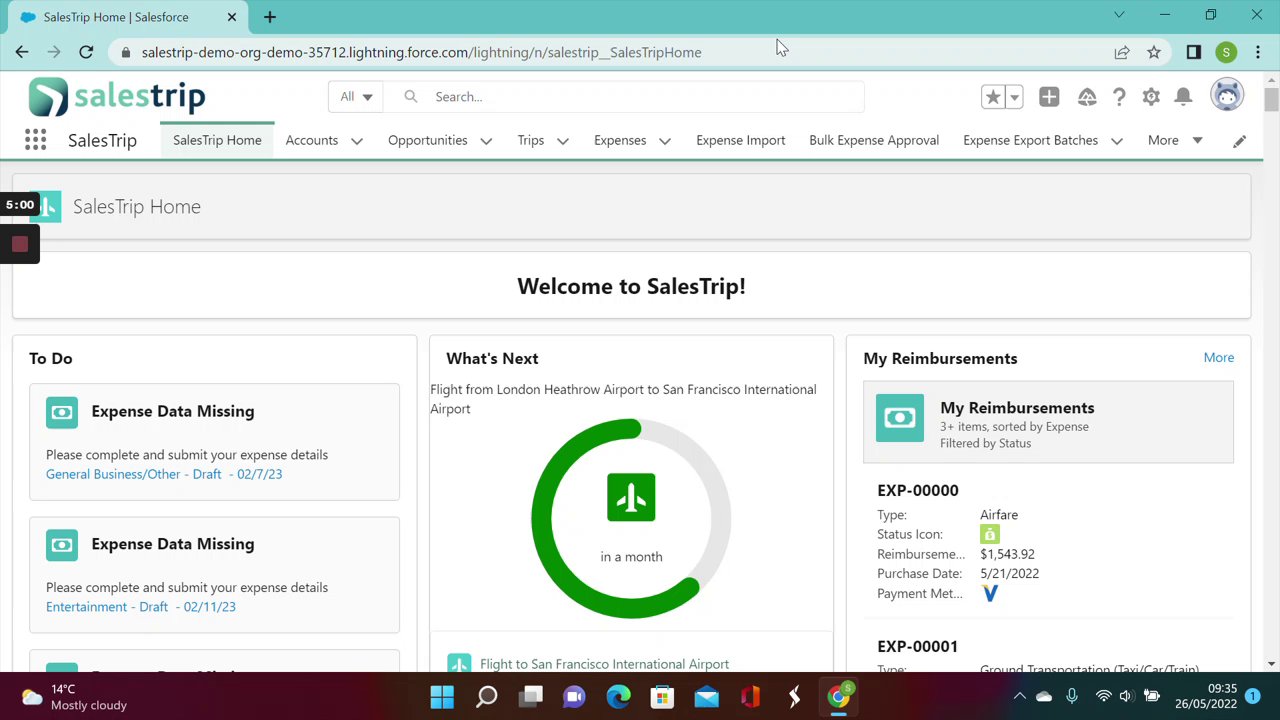Open the Salesforce App Launcher grid

tap(35, 140)
